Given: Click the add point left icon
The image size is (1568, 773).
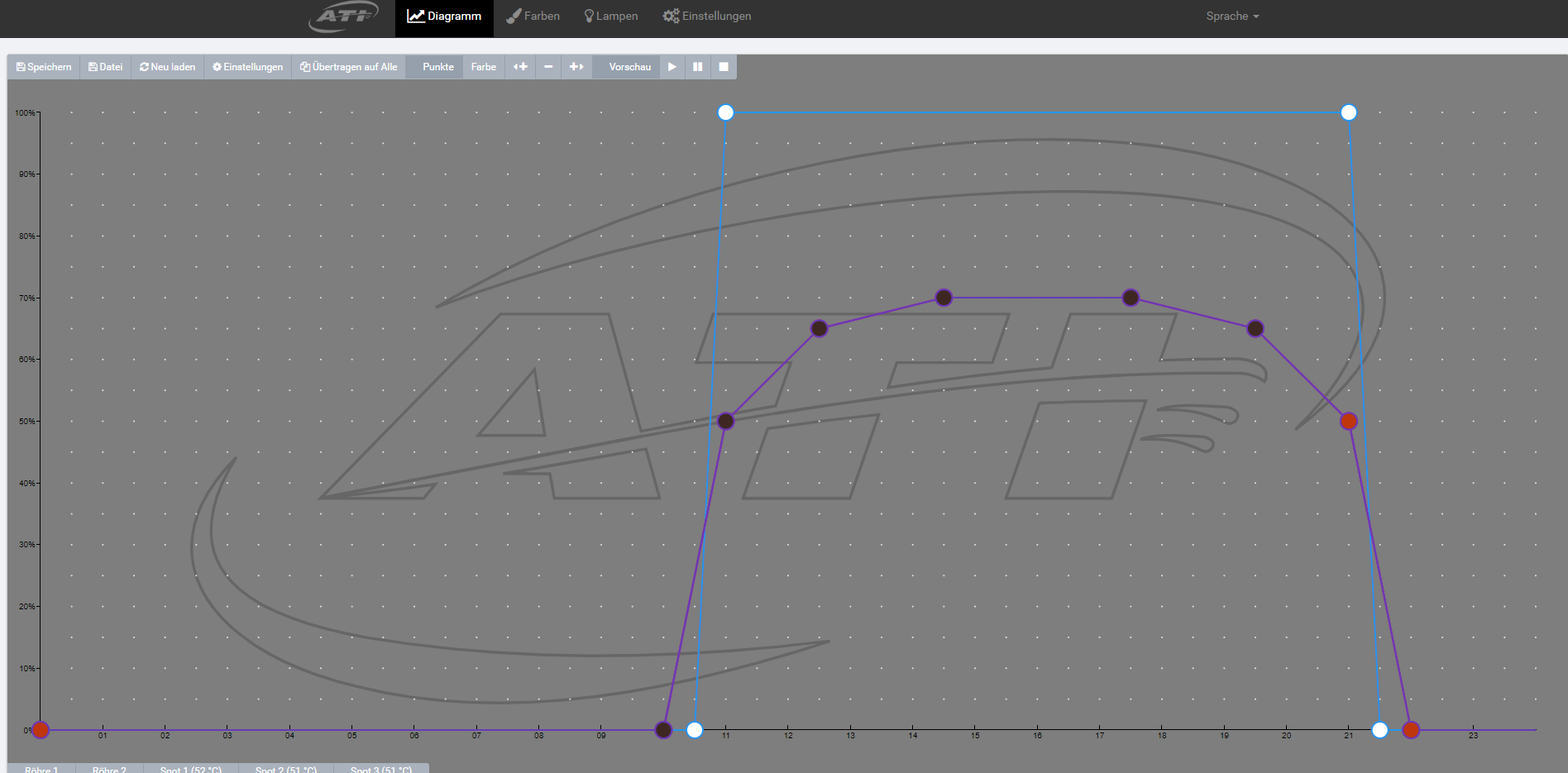Looking at the screenshot, I should tap(520, 67).
